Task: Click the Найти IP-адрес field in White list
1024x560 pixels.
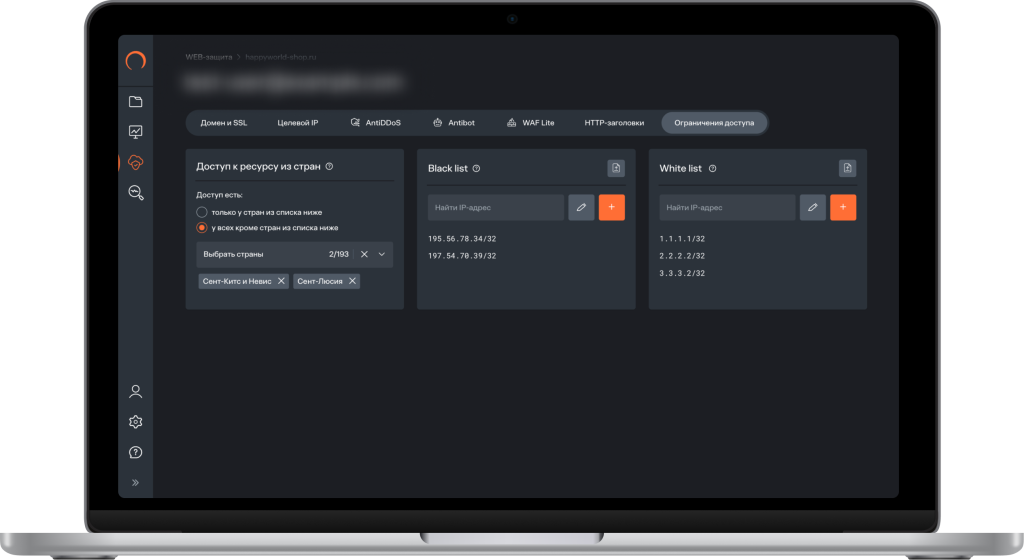Action: [727, 208]
